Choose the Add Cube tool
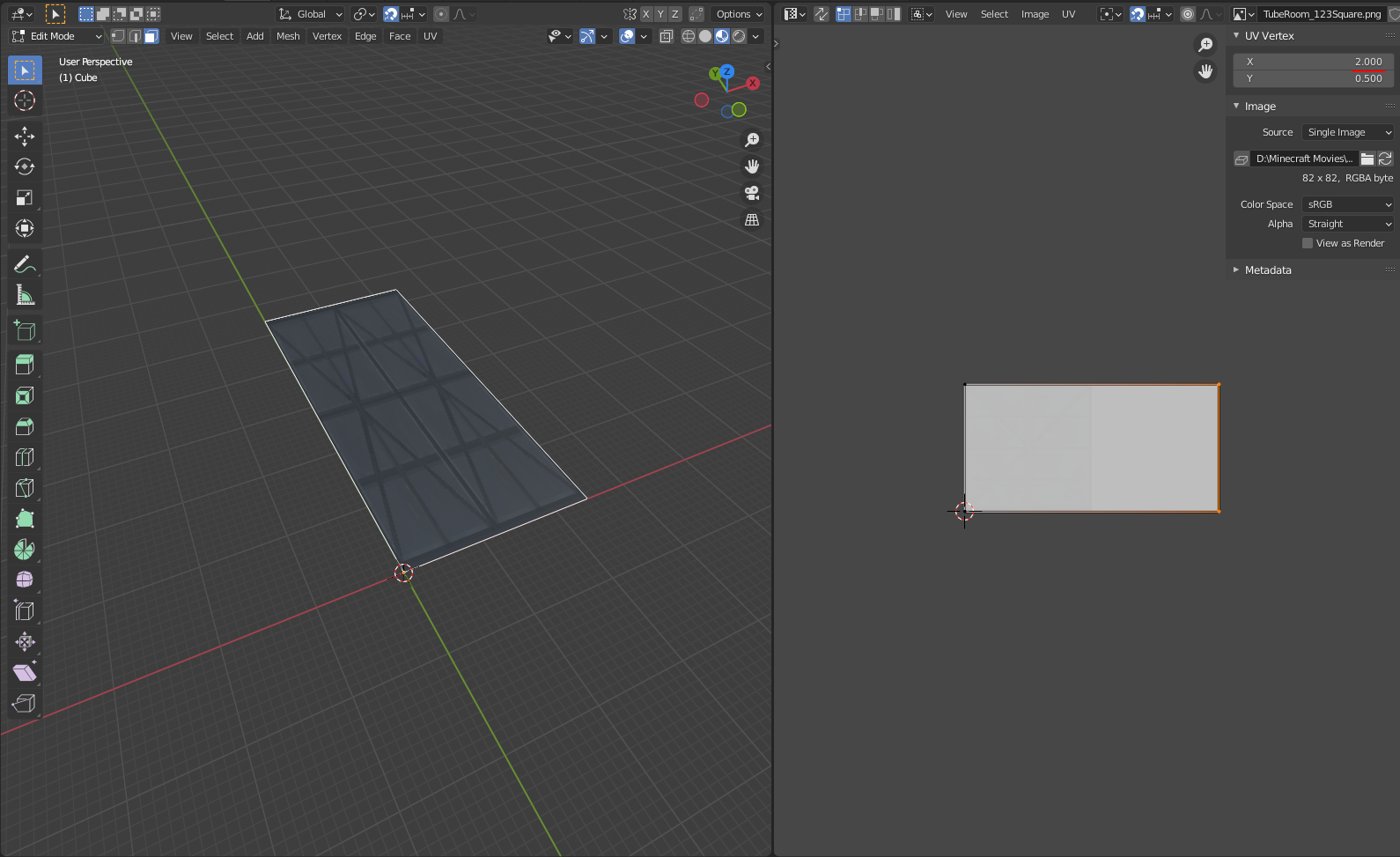 click(x=25, y=331)
